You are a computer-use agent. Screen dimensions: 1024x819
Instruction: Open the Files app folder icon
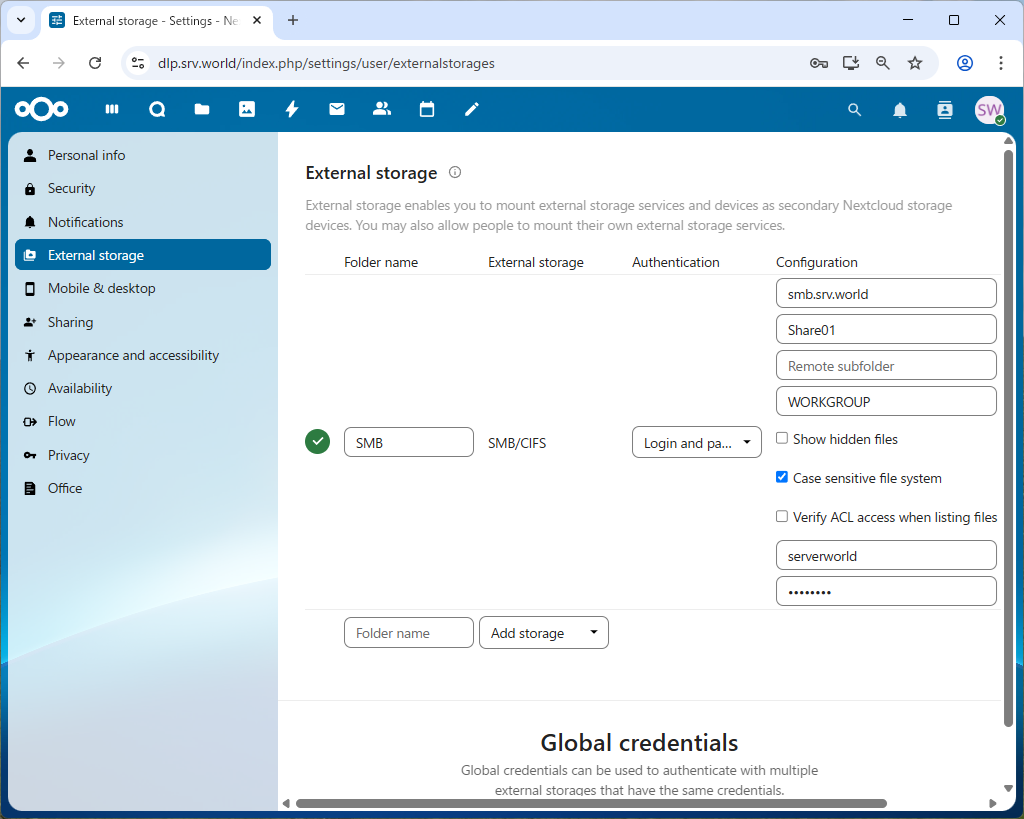click(202, 110)
